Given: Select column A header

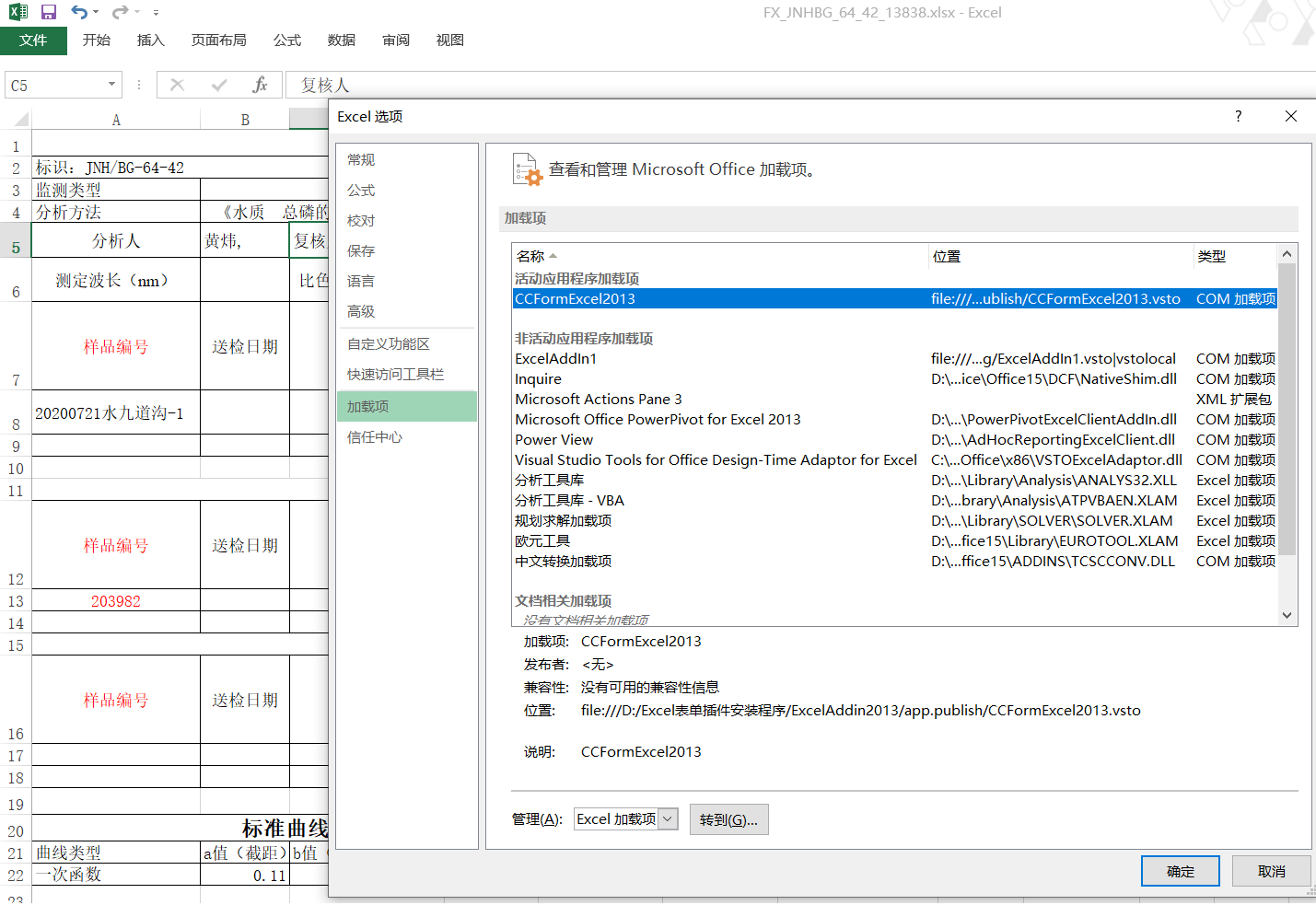Looking at the screenshot, I should point(116,120).
